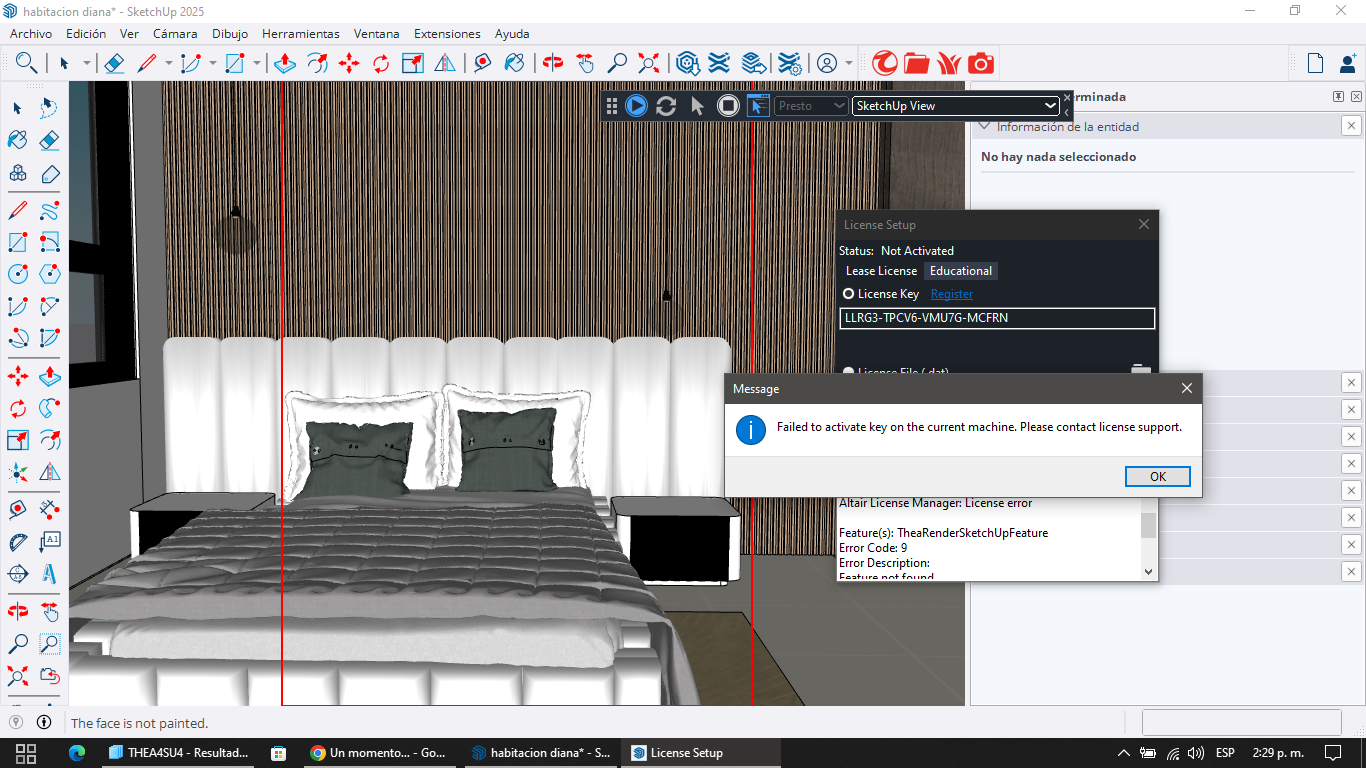Switch to THEA4SU4 taskbar window
Image resolution: width=1366 pixels, height=768 pixels.
179,753
